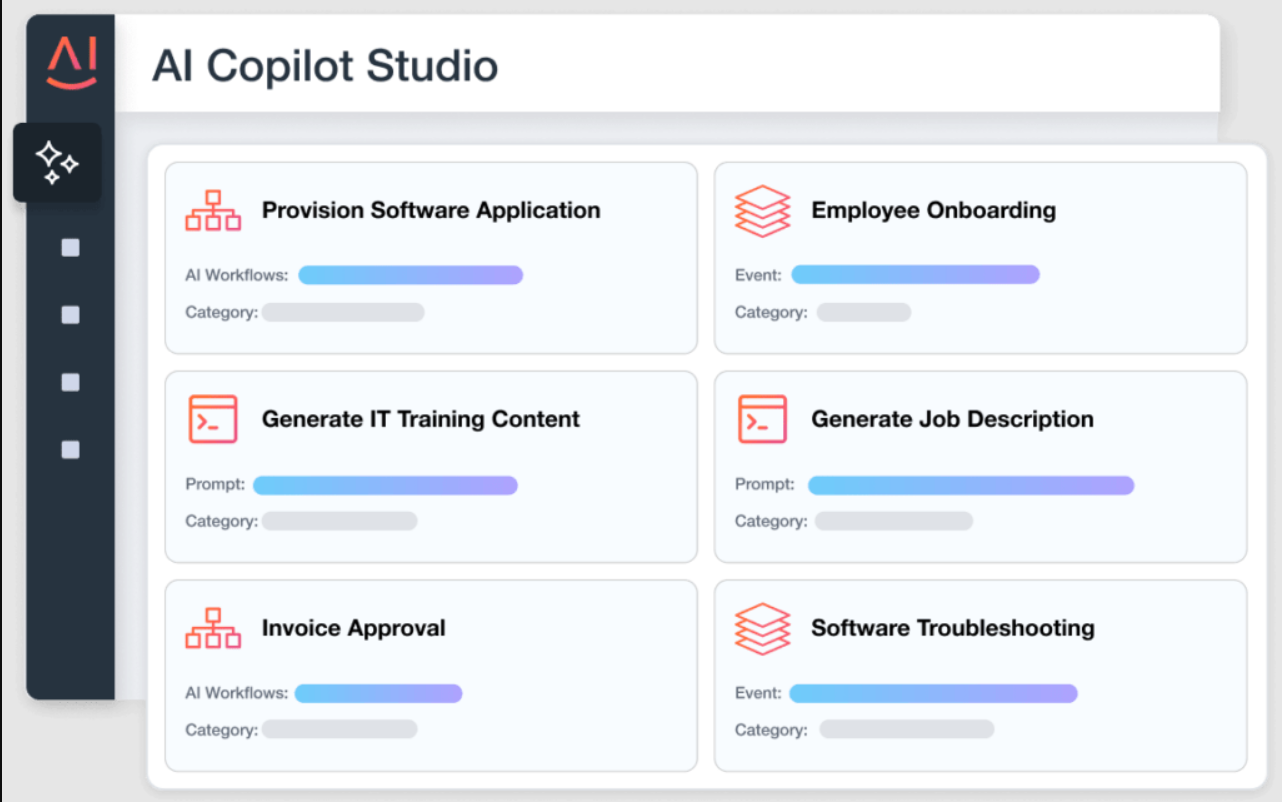Click Category placeholder in Generate Job Description

tap(894, 521)
